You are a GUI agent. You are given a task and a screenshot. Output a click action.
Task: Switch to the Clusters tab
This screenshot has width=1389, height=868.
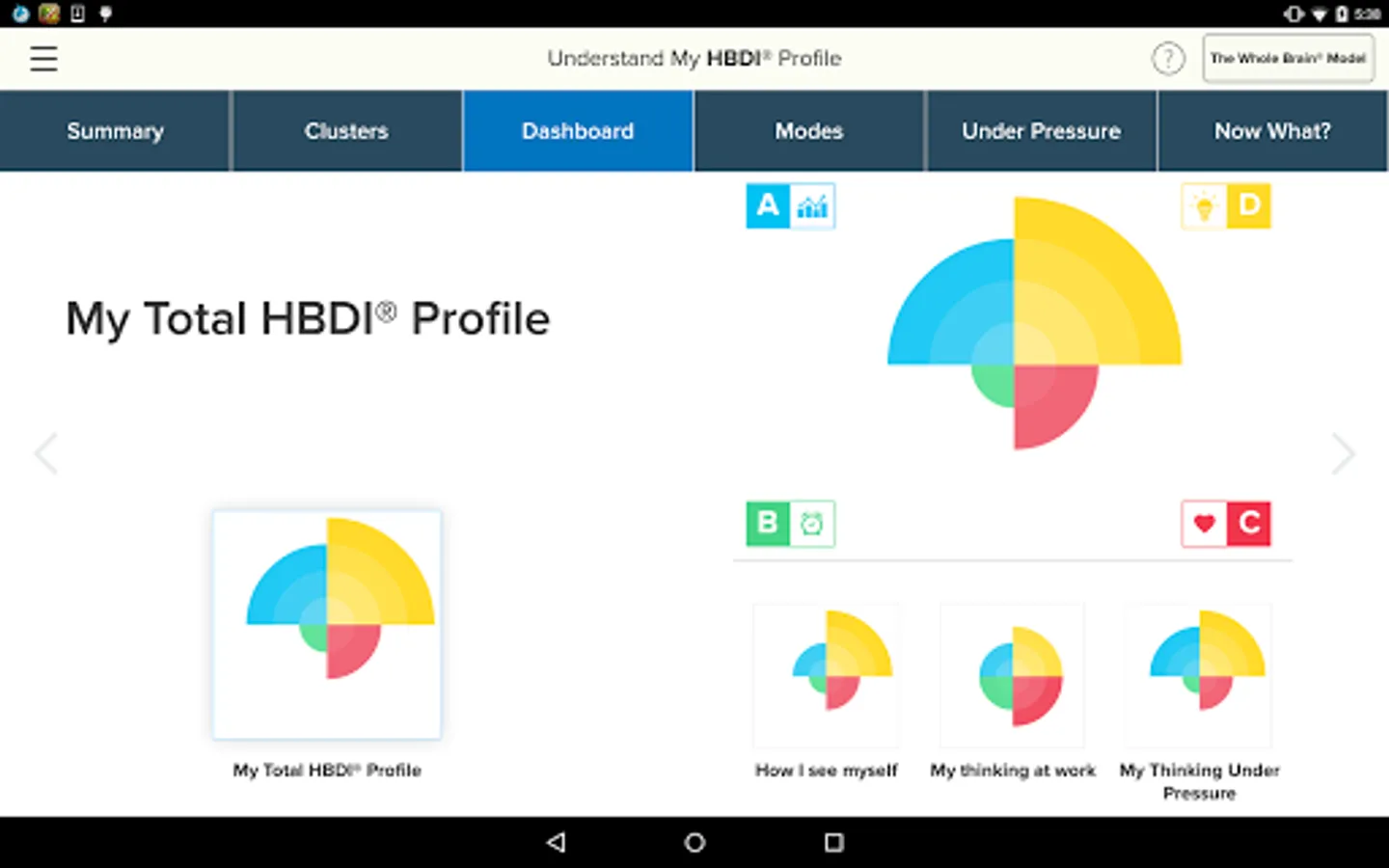(x=346, y=131)
